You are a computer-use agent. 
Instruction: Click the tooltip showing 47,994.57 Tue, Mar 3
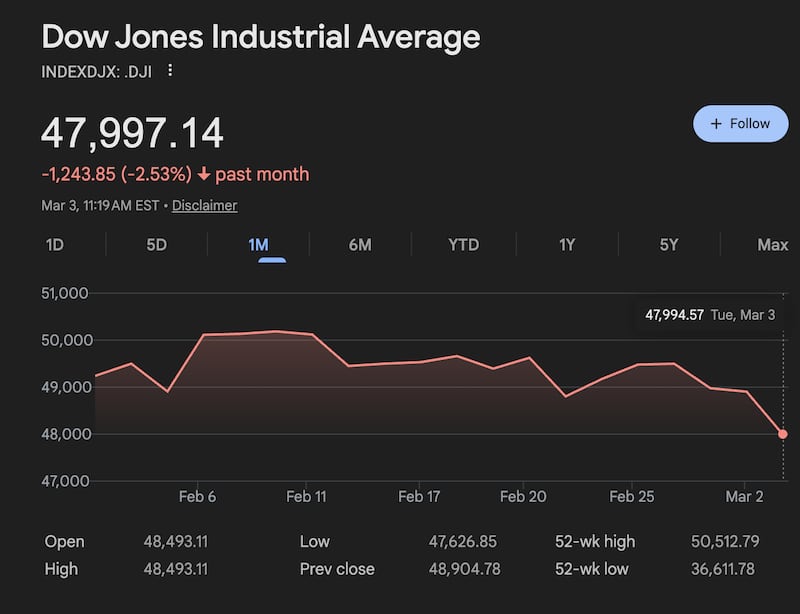click(x=712, y=313)
